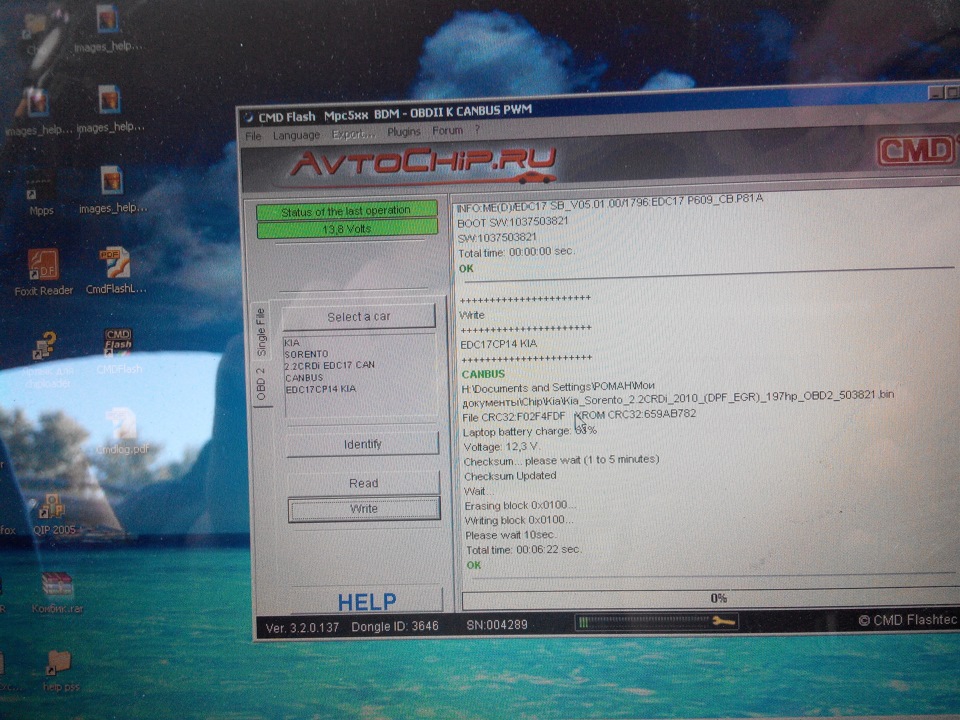Open the chiploader question-mark shortcut icon

47,359
